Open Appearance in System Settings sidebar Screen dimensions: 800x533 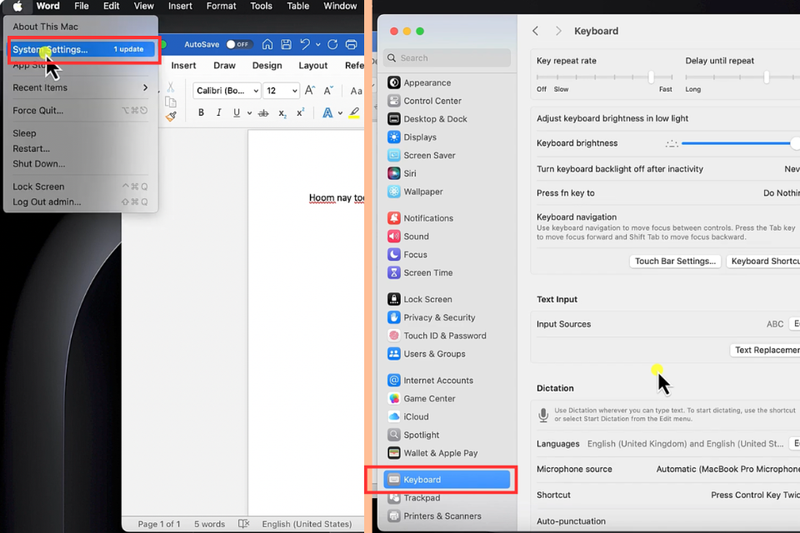[x=427, y=83]
